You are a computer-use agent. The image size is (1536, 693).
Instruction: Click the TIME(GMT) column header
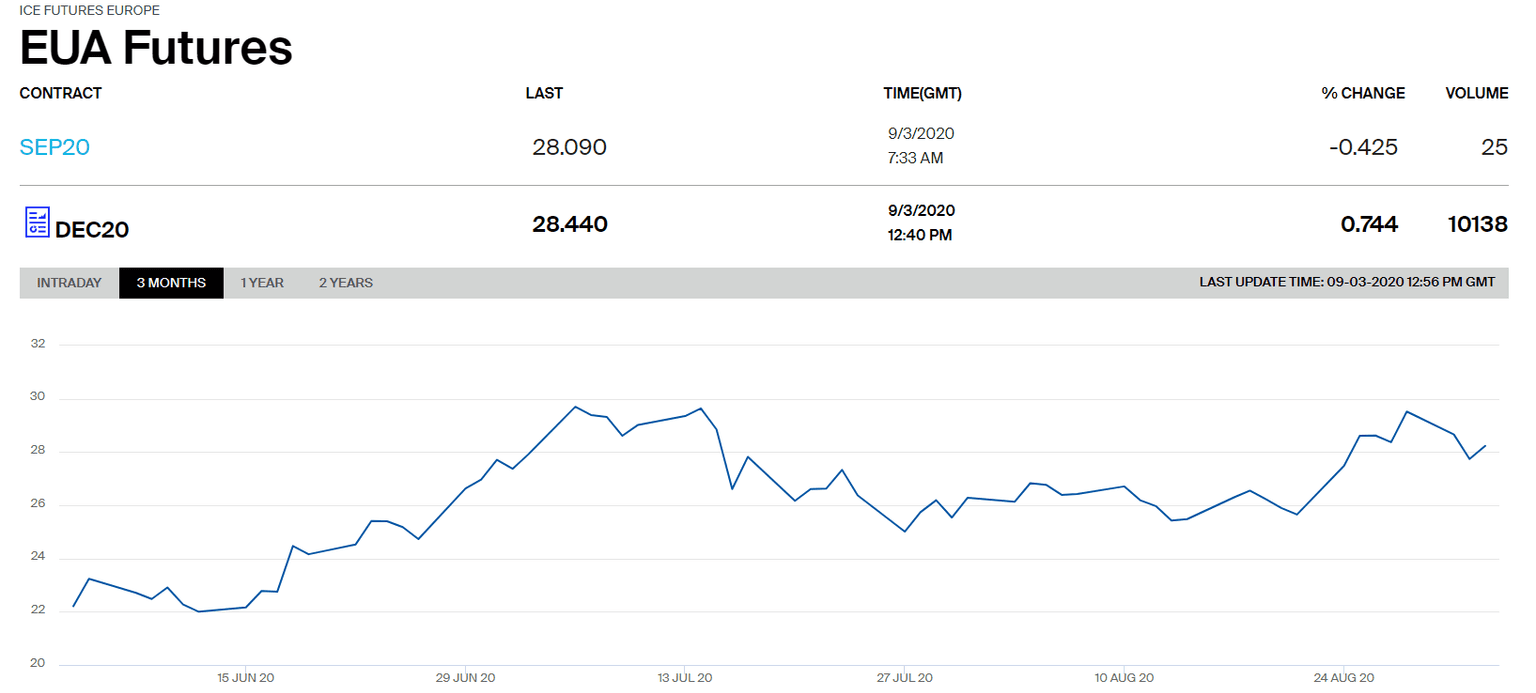922,93
